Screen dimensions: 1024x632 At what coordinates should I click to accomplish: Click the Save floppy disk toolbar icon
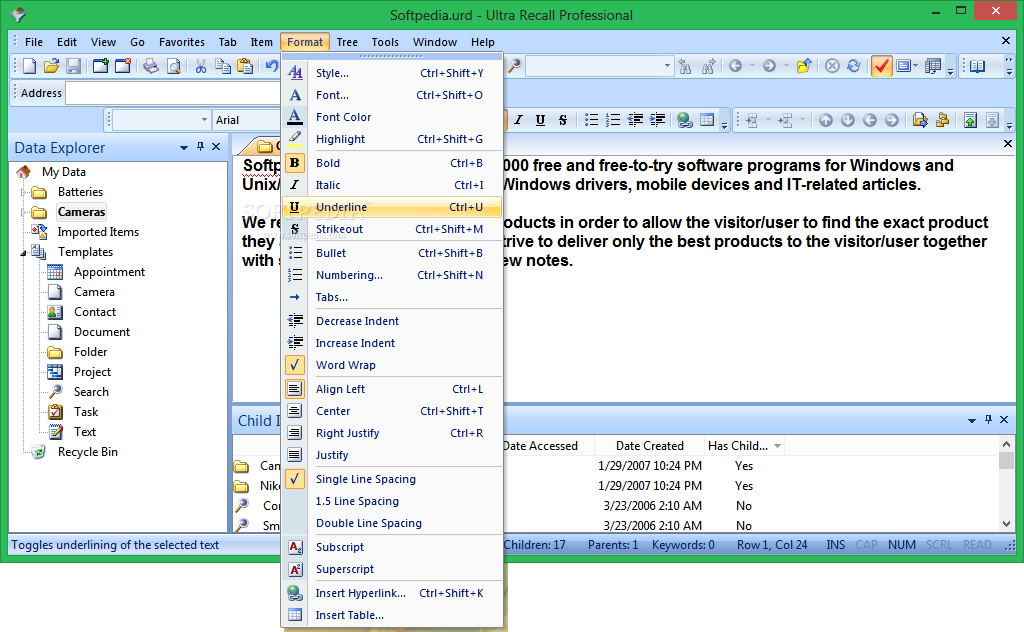coord(73,66)
